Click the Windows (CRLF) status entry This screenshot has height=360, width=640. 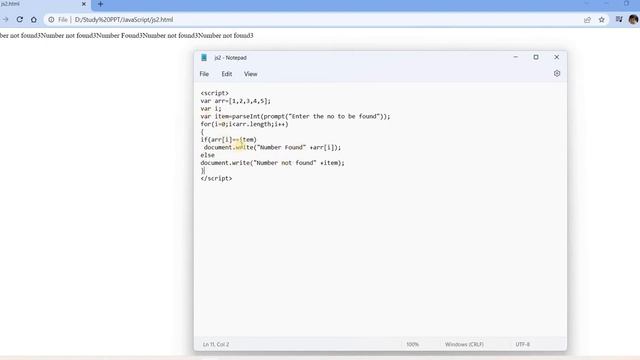click(x=464, y=344)
